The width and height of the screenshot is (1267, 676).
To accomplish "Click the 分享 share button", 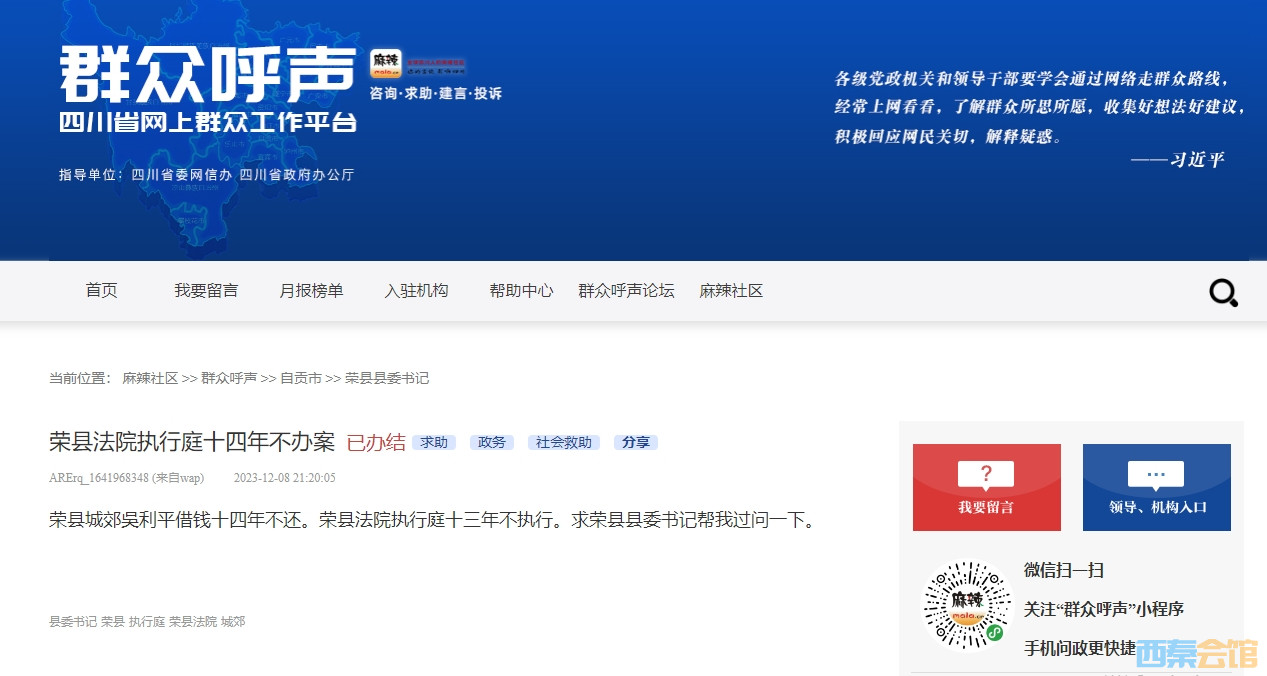I will (x=636, y=442).
